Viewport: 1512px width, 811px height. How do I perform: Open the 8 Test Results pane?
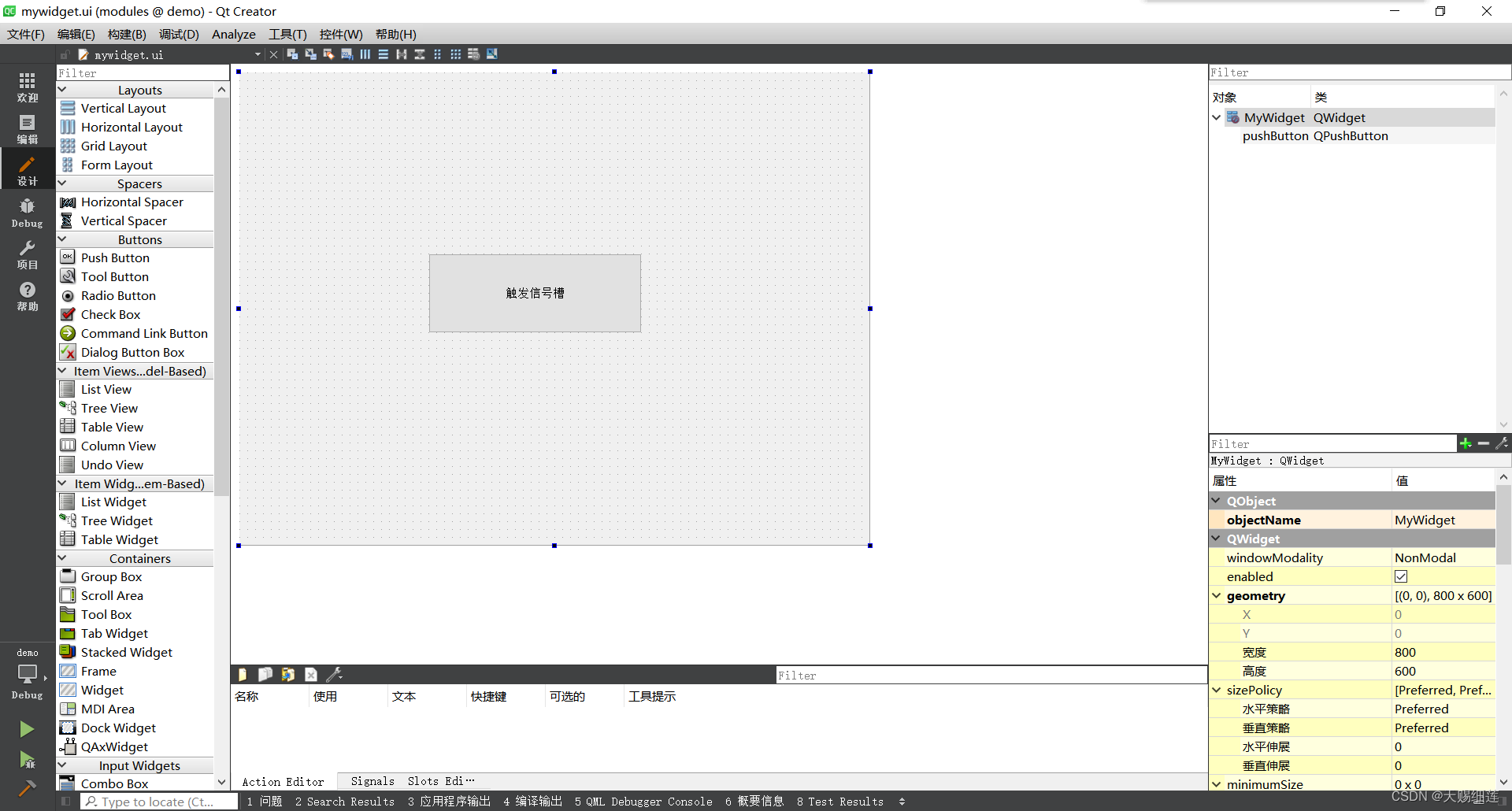click(840, 802)
